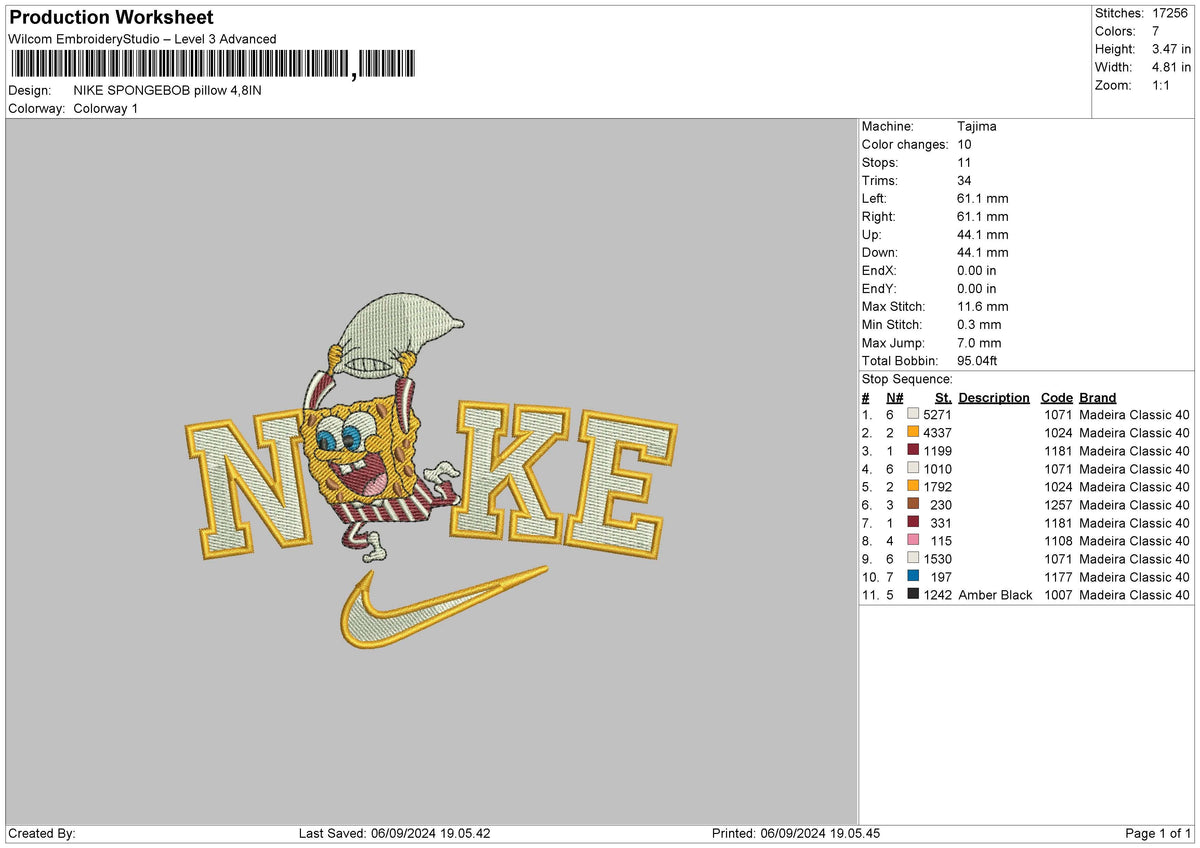Click the cream swatch beside 5271 stitches

pos(913,415)
